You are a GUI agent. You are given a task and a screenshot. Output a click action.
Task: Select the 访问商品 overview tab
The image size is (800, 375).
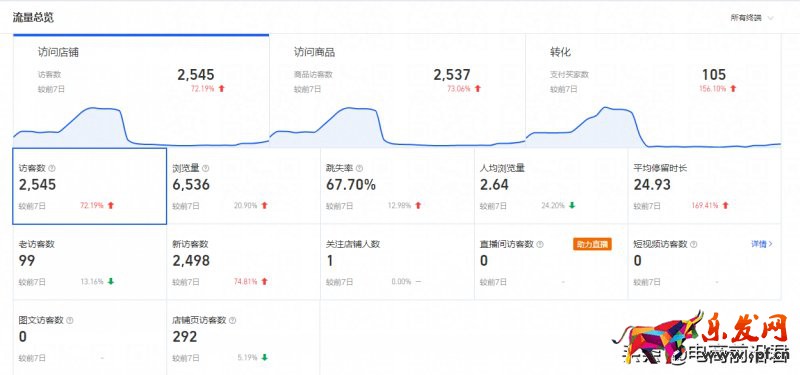397,91
